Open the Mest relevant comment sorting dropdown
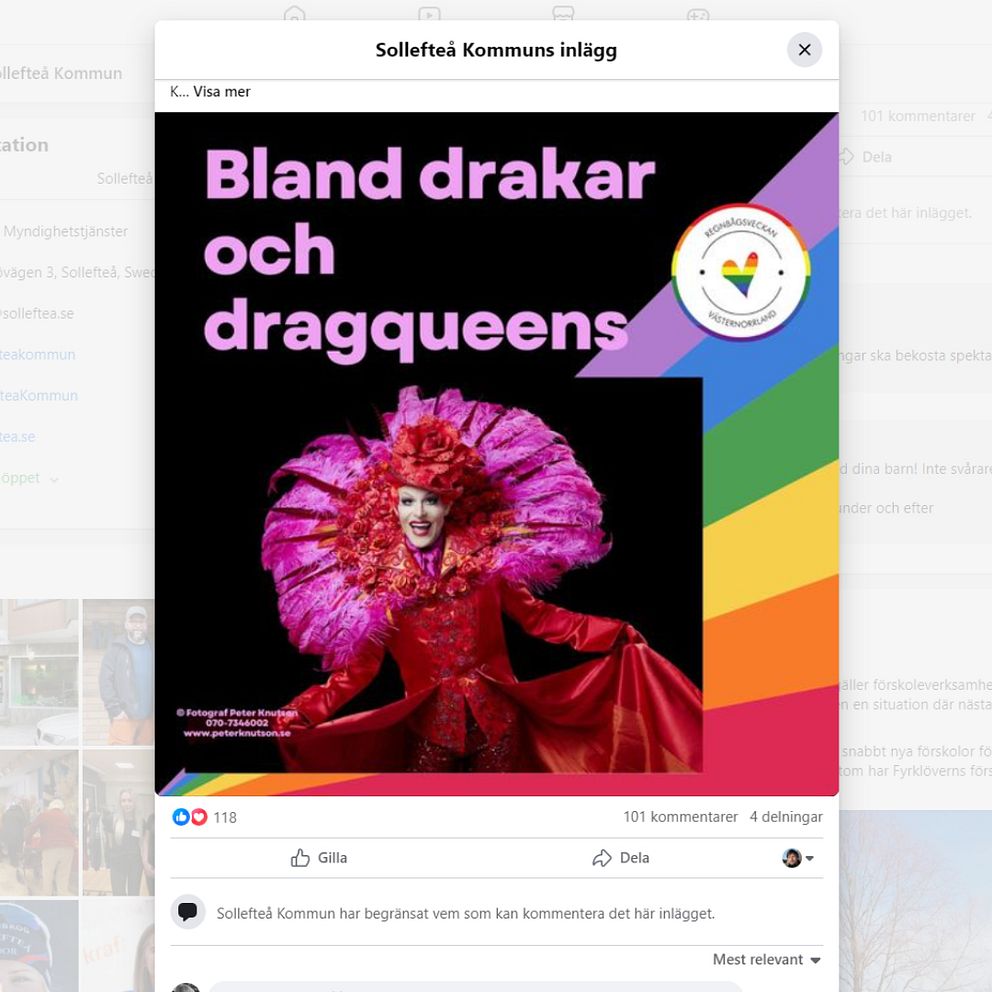 pyautogui.click(x=766, y=960)
